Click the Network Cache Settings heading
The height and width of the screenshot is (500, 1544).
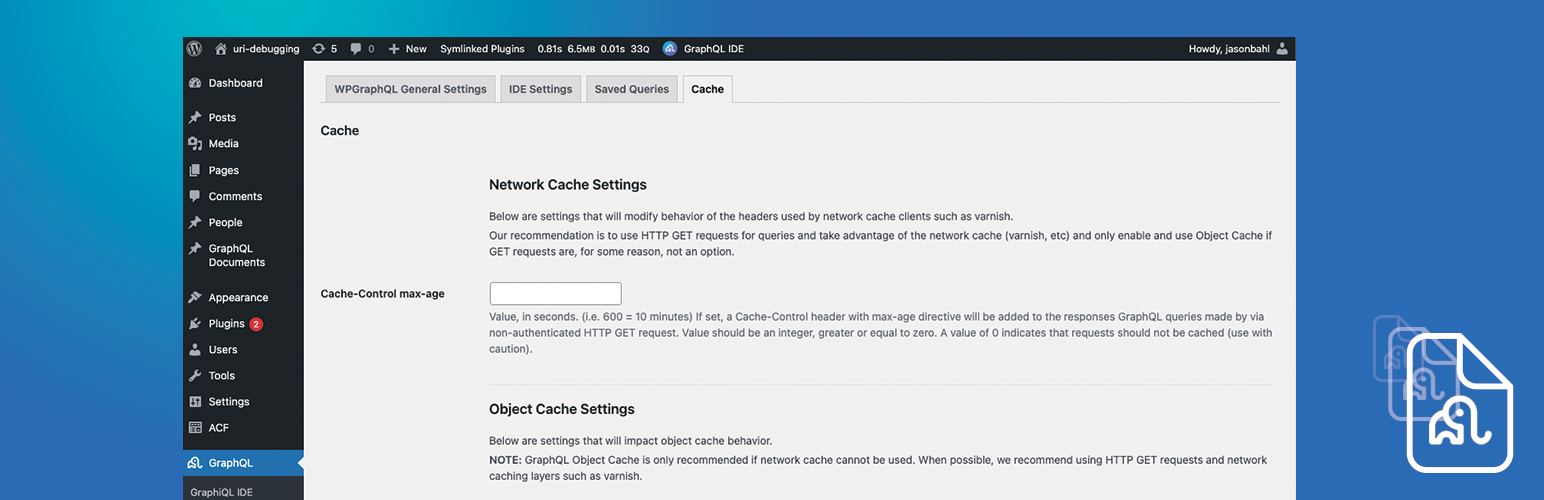(x=568, y=184)
